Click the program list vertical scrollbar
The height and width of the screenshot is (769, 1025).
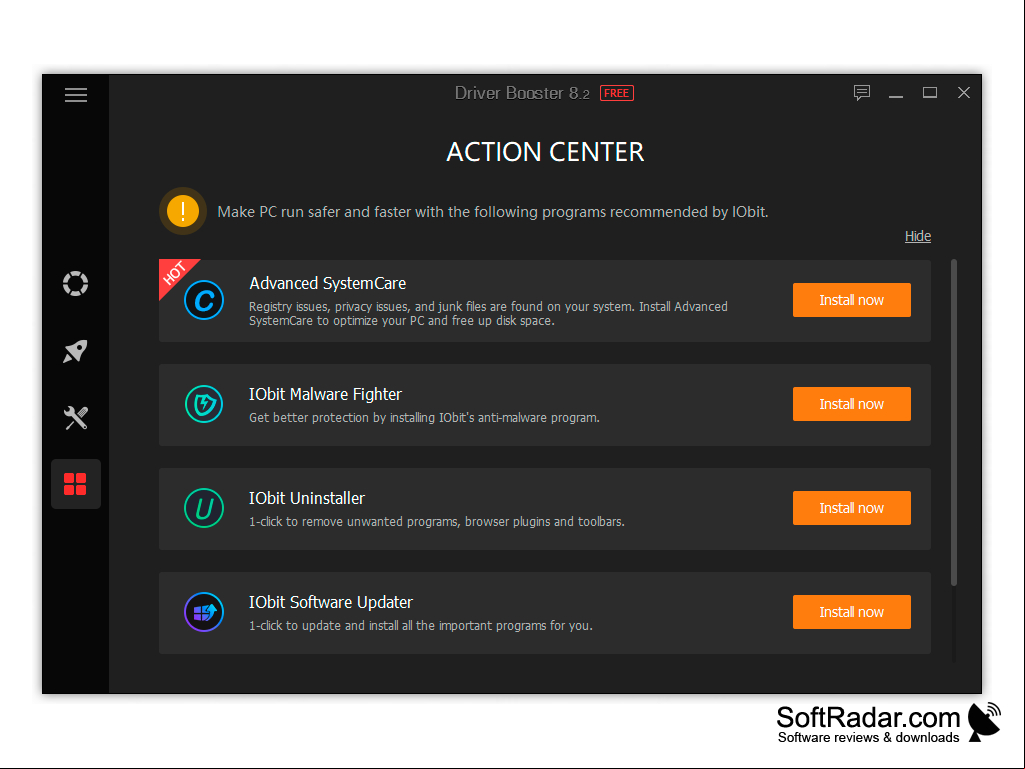coord(954,422)
